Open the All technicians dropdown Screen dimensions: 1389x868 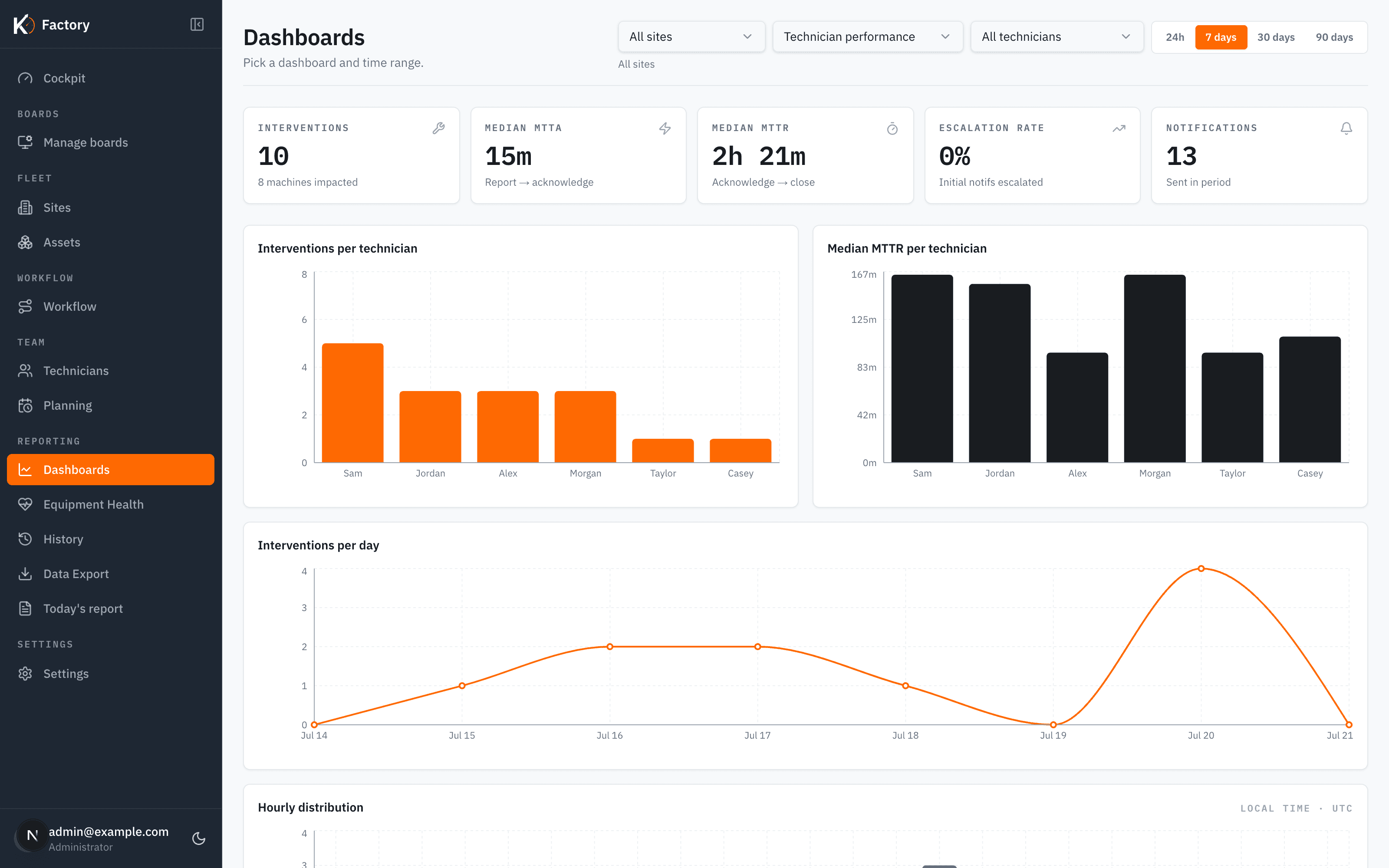1057,37
